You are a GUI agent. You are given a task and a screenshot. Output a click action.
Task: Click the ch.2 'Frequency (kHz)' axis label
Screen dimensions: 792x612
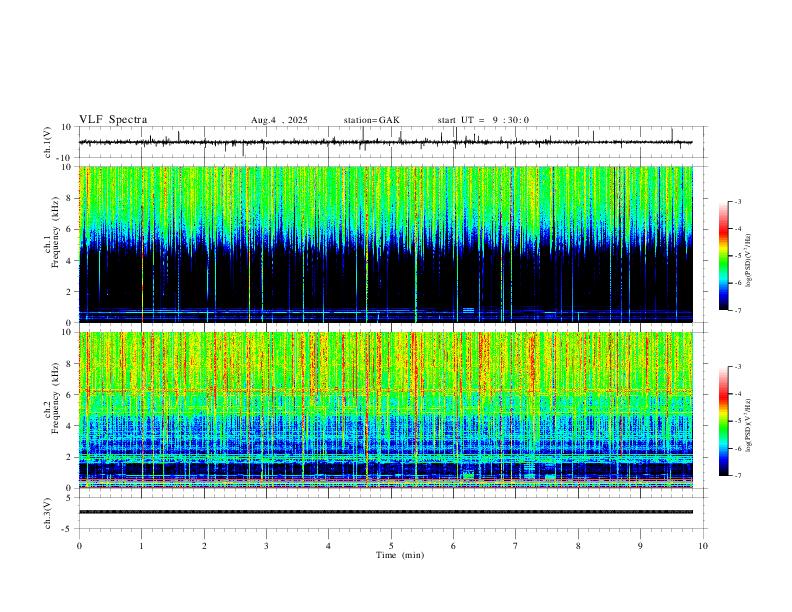click(x=55, y=398)
